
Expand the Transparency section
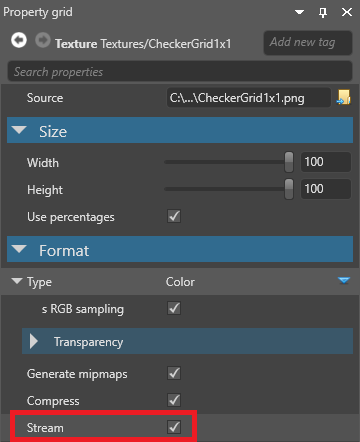tap(33, 341)
